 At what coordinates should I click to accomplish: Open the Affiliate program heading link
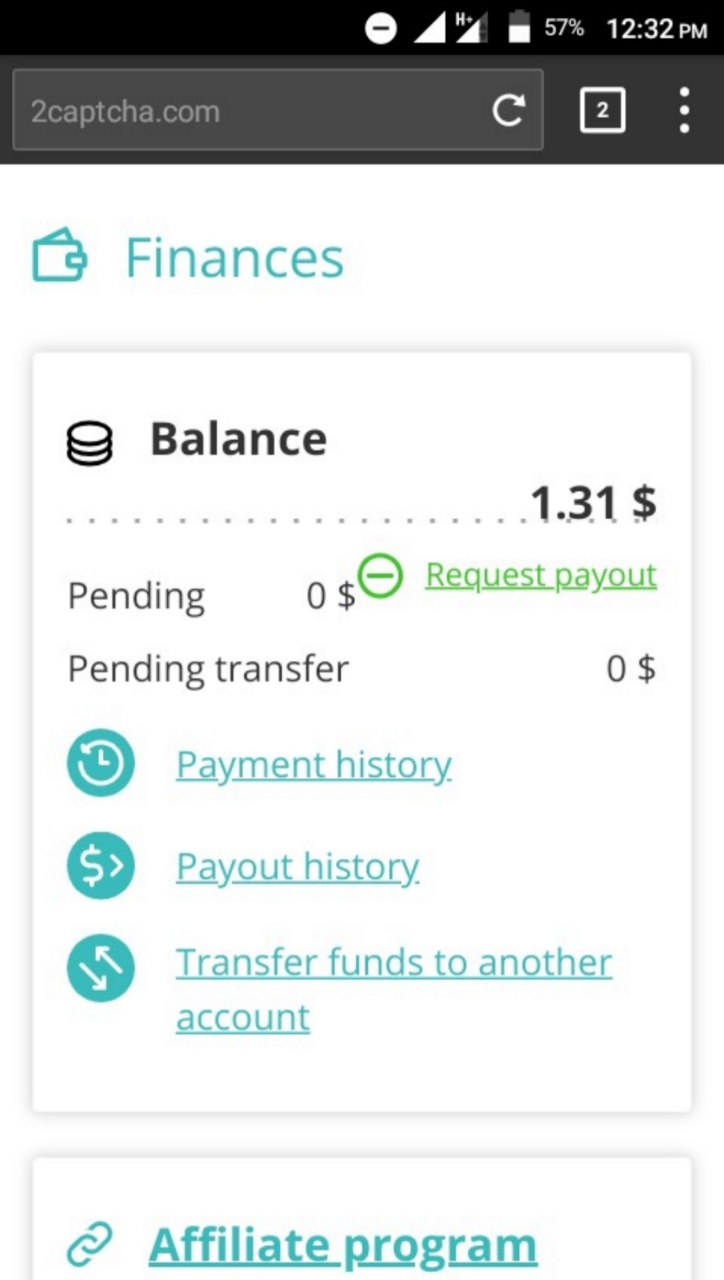click(343, 1245)
